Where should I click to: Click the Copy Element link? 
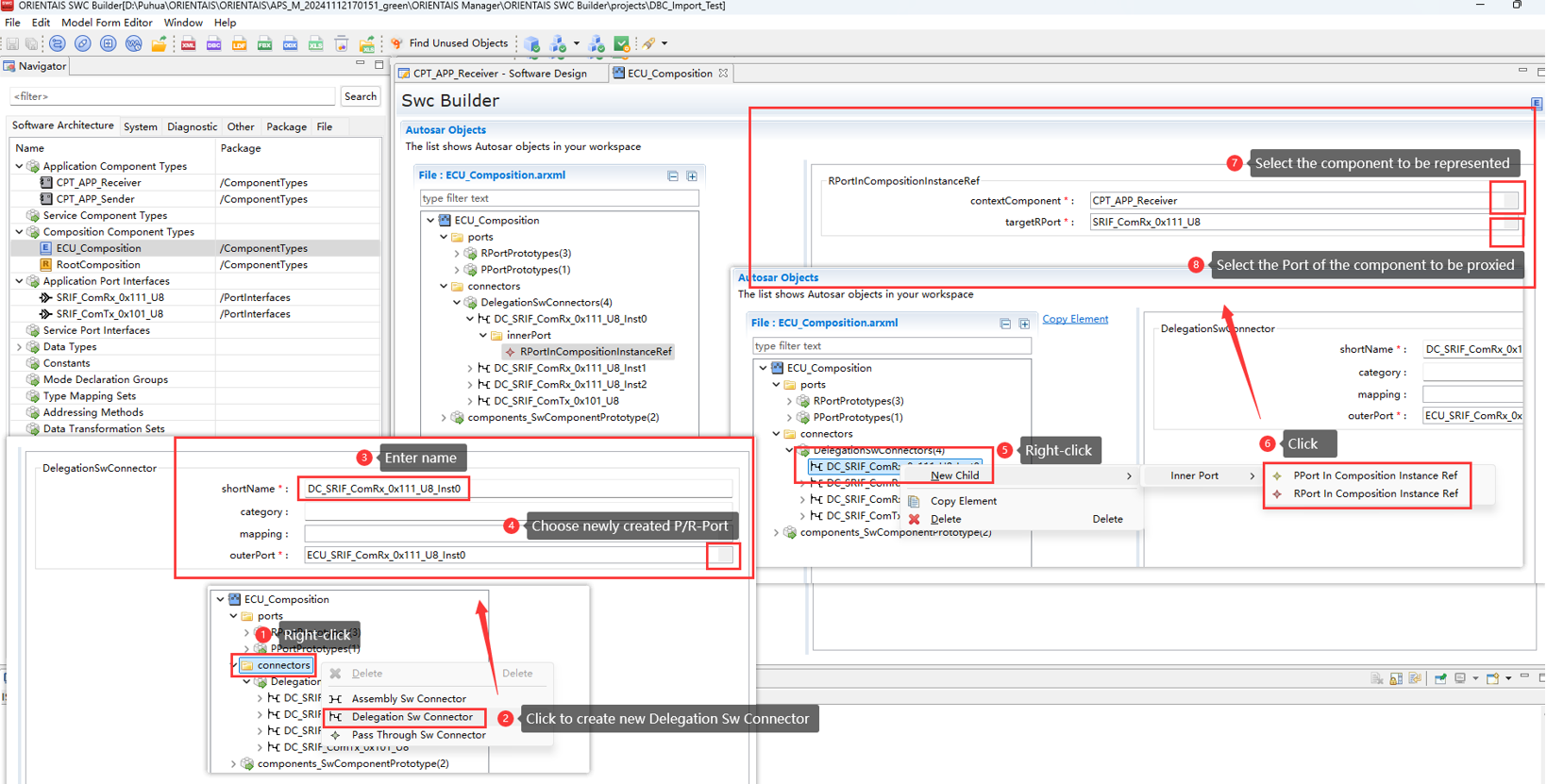click(x=1075, y=319)
